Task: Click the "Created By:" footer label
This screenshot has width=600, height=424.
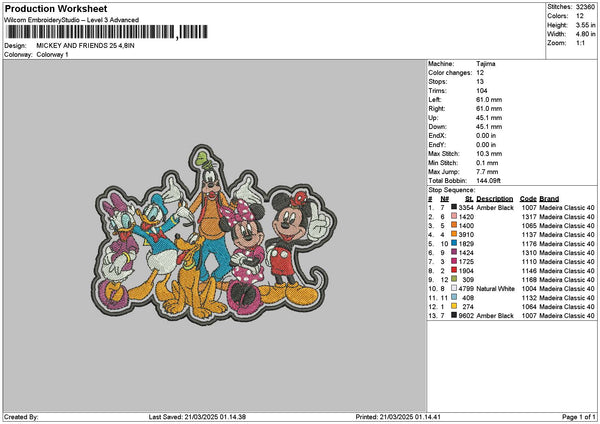Action: click(21, 417)
